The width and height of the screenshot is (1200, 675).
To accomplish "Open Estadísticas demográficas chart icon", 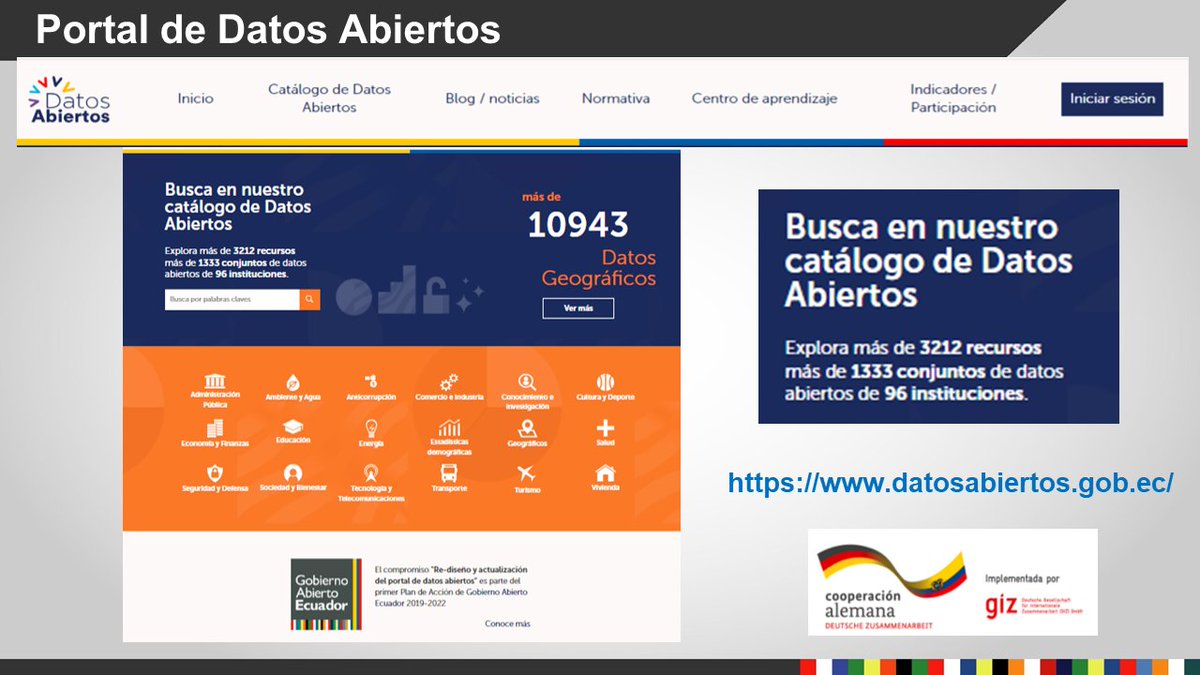I will click(450, 427).
